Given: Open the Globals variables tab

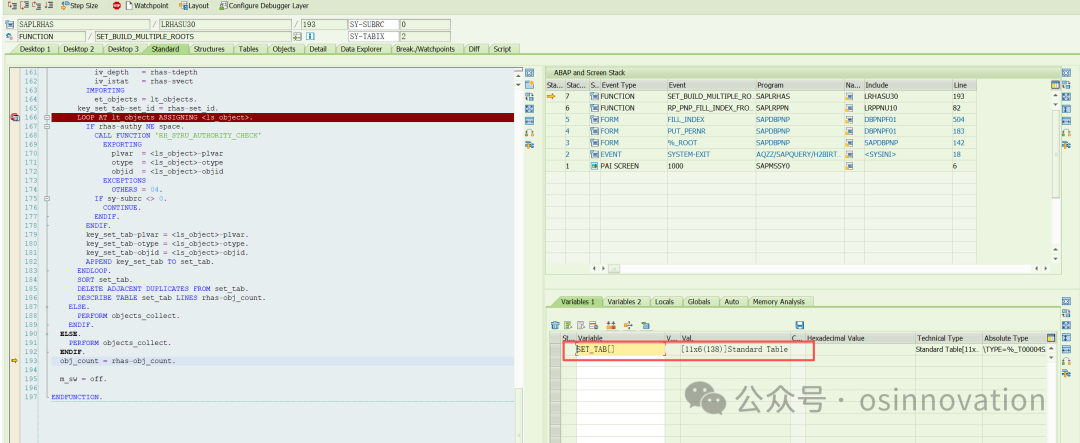Looking at the screenshot, I should [698, 302].
